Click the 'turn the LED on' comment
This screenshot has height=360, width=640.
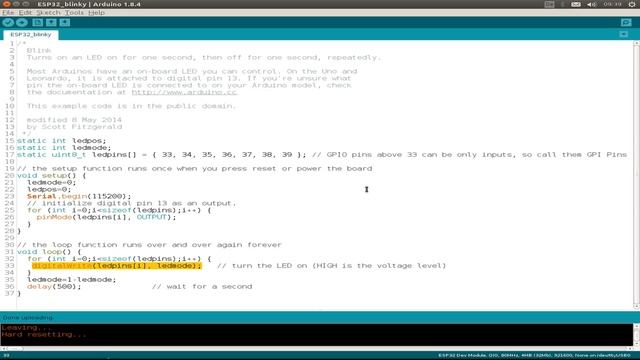331,266
